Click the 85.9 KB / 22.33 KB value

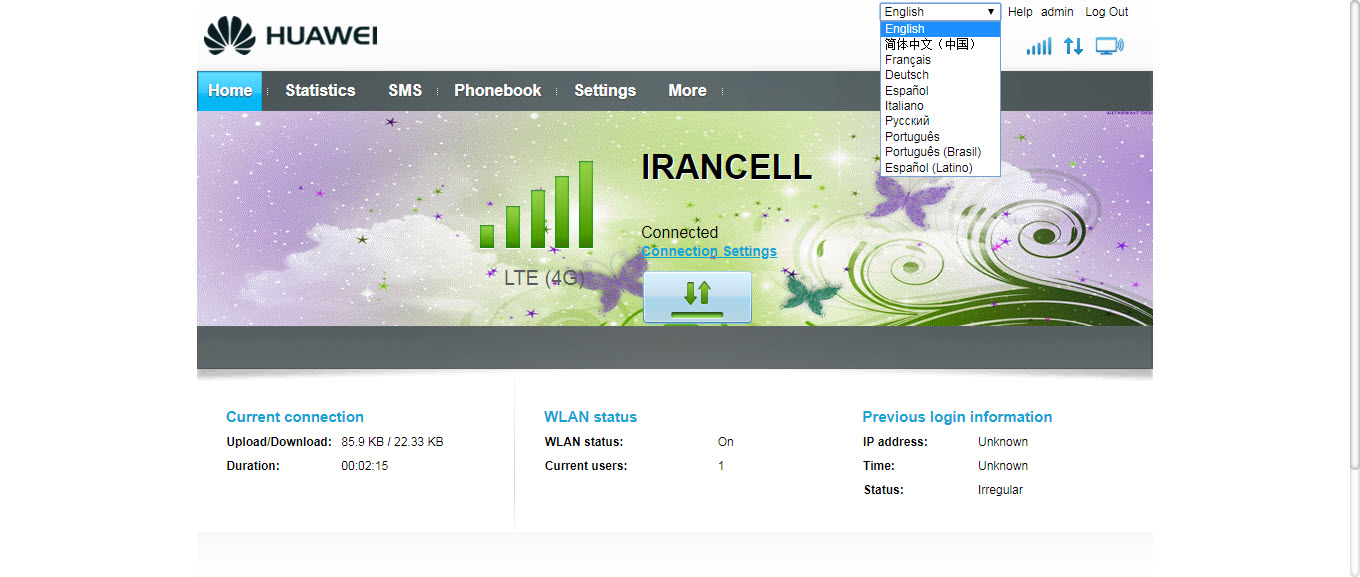point(392,442)
